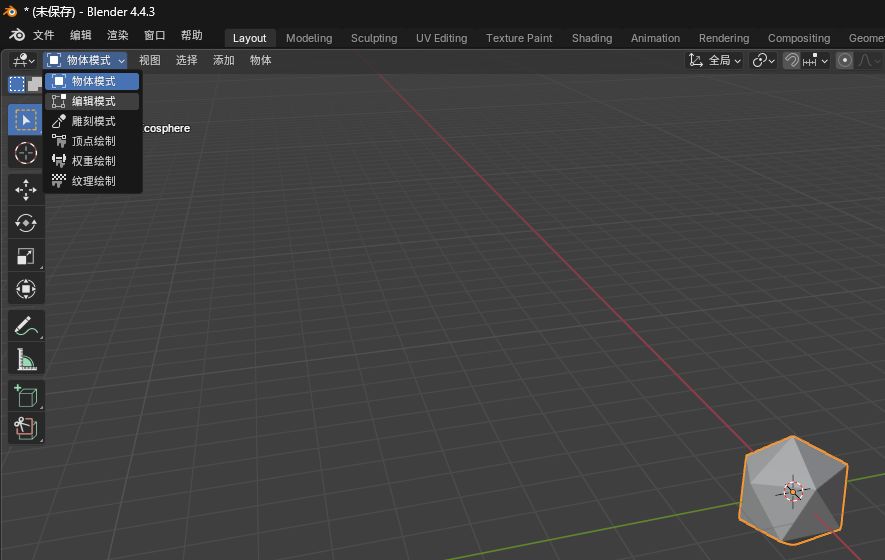
Task: Activate the Move tool
Action: point(26,190)
